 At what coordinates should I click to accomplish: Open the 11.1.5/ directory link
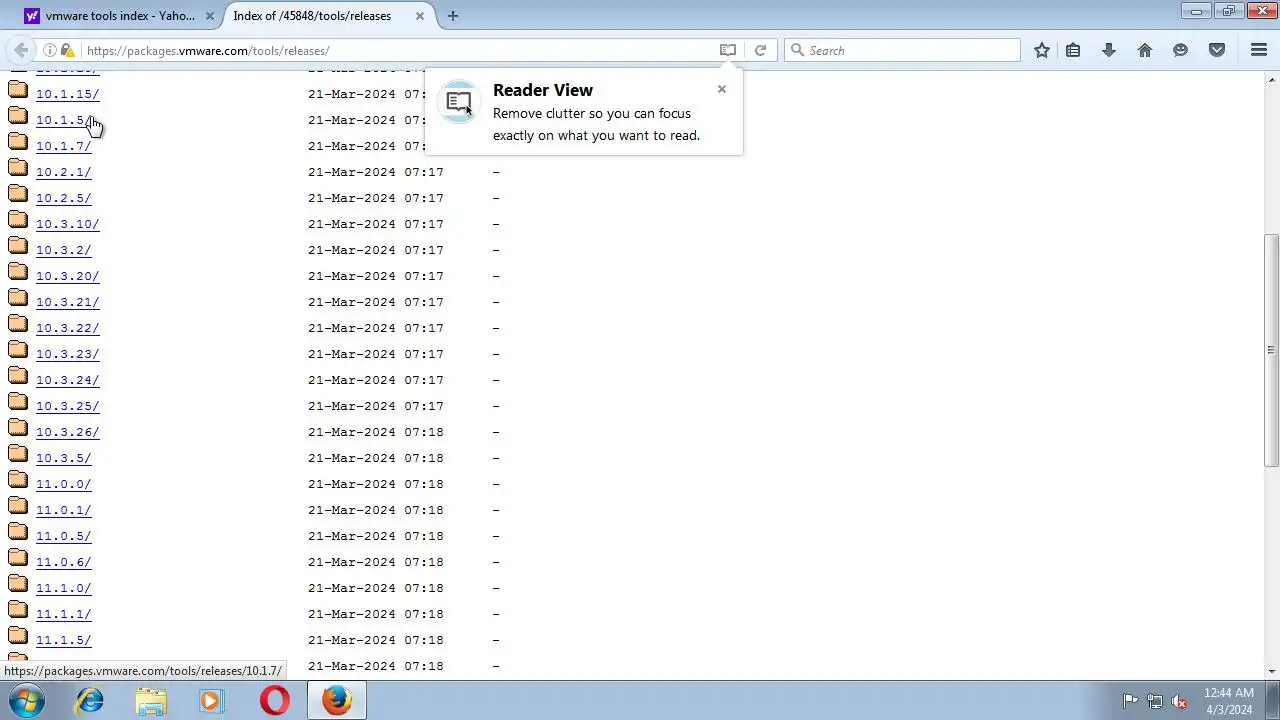(x=63, y=640)
